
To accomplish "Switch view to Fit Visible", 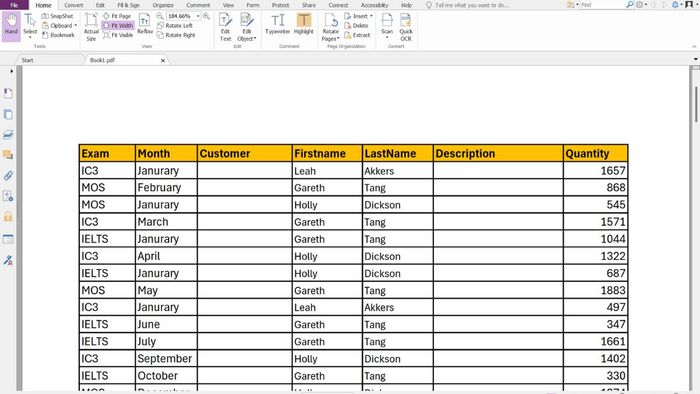I will (118, 35).
